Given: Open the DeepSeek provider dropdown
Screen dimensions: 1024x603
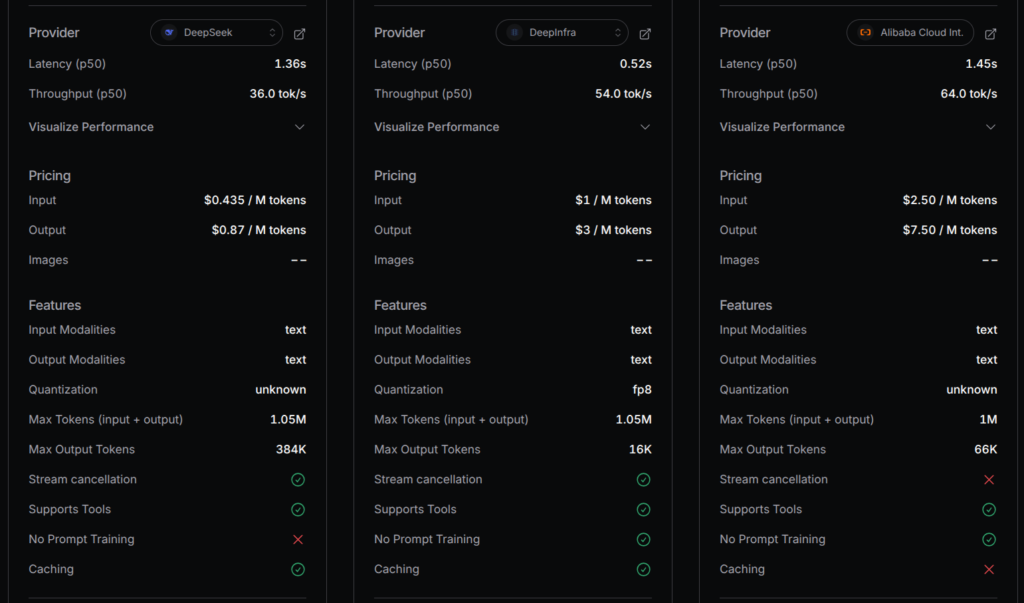Looking at the screenshot, I should coord(216,33).
